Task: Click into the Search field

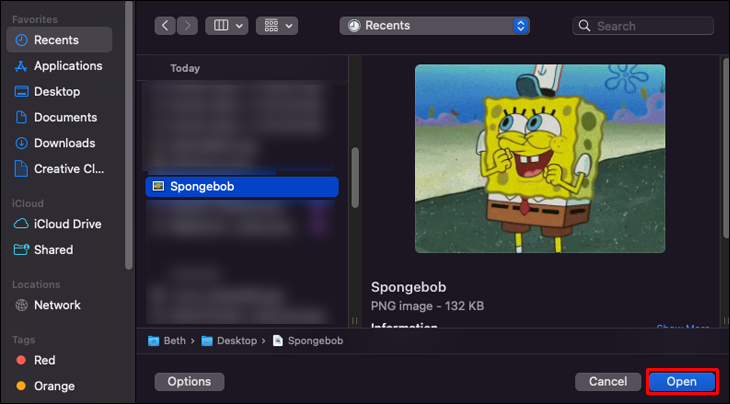Action: (650, 26)
